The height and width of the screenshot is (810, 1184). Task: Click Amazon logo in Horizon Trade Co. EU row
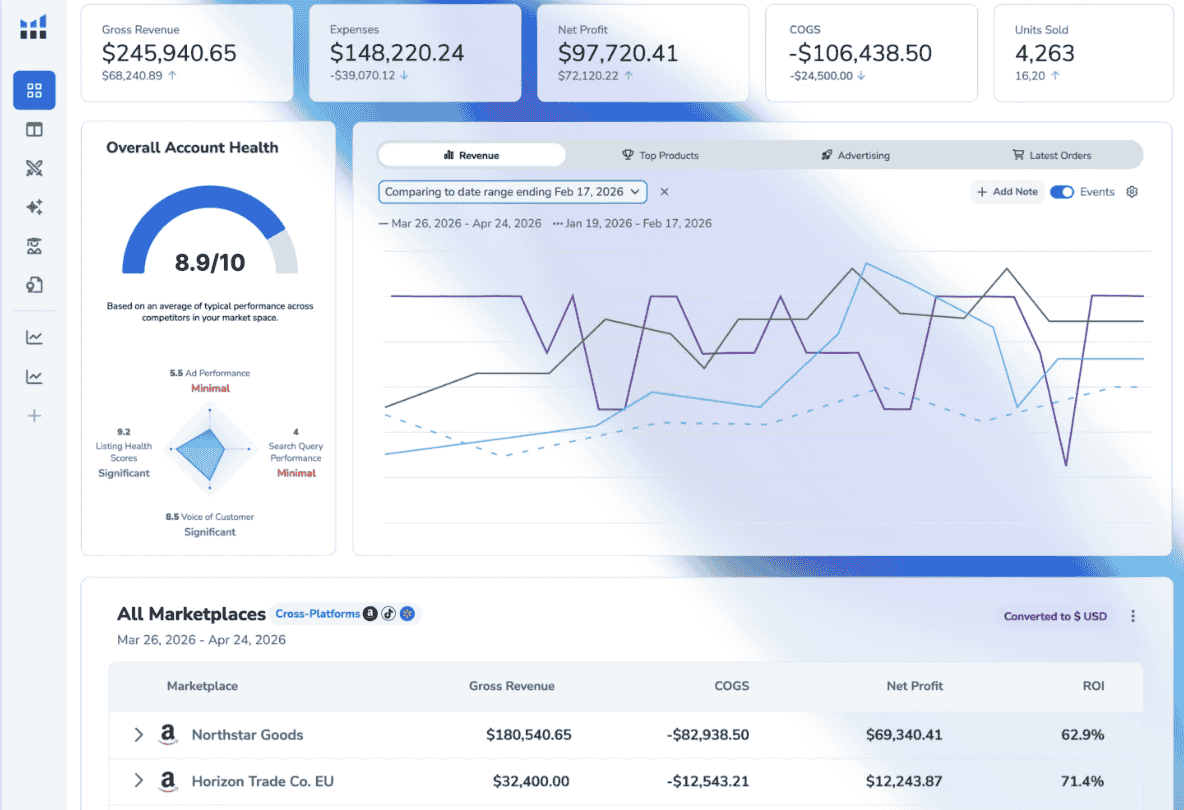click(x=168, y=781)
